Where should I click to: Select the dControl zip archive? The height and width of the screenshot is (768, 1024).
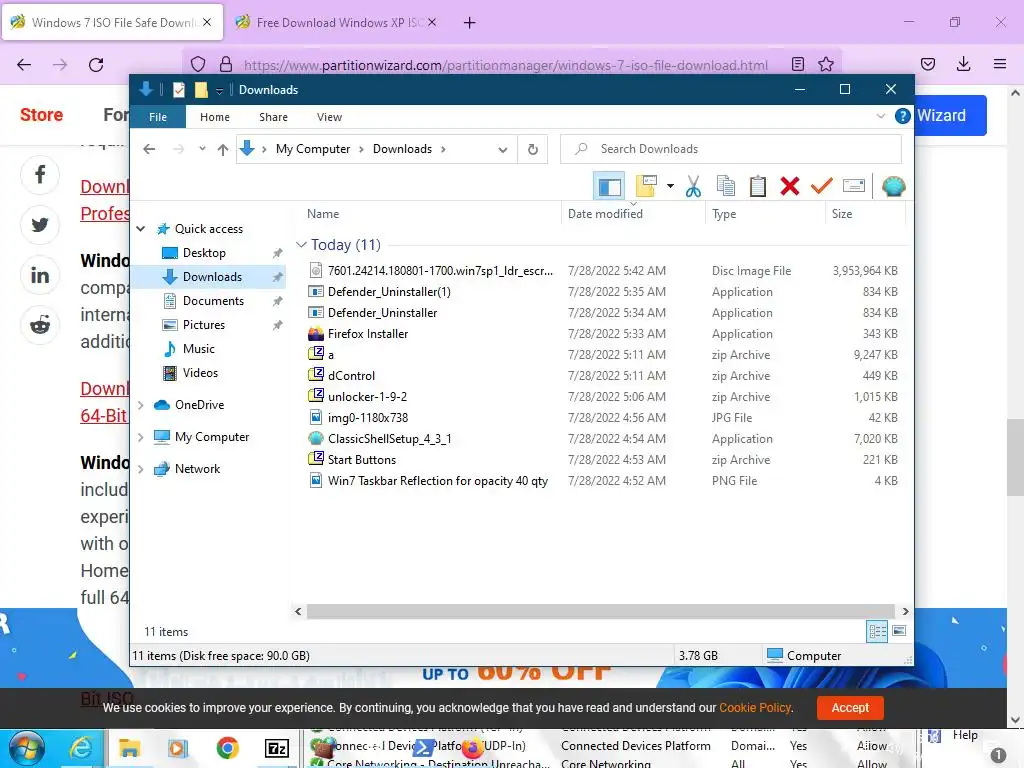351,376
